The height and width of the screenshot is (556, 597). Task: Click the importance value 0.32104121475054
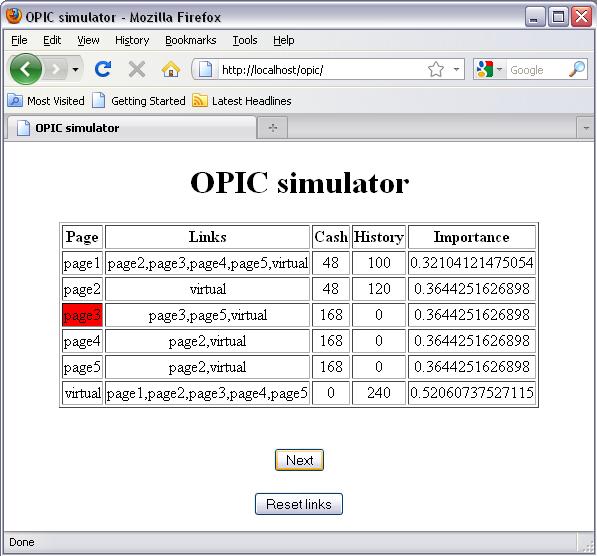coord(472,263)
